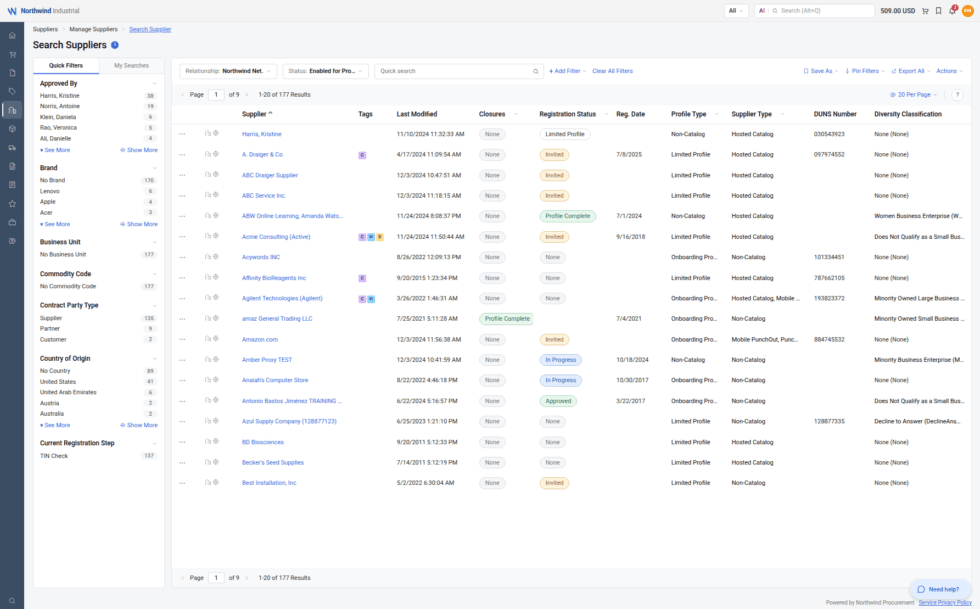
Task: Click Need help? chat button
Action: pyautogui.click(x=938, y=589)
